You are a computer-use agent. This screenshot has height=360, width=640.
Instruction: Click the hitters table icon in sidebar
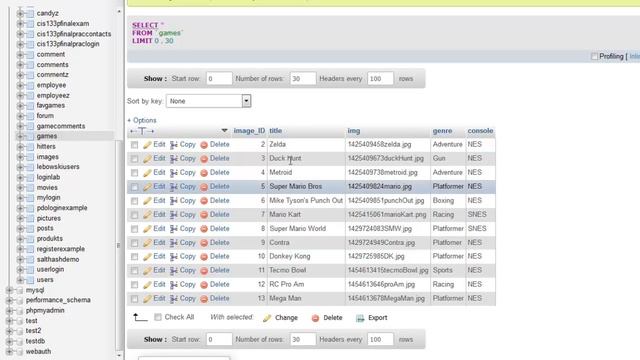pos(30,147)
